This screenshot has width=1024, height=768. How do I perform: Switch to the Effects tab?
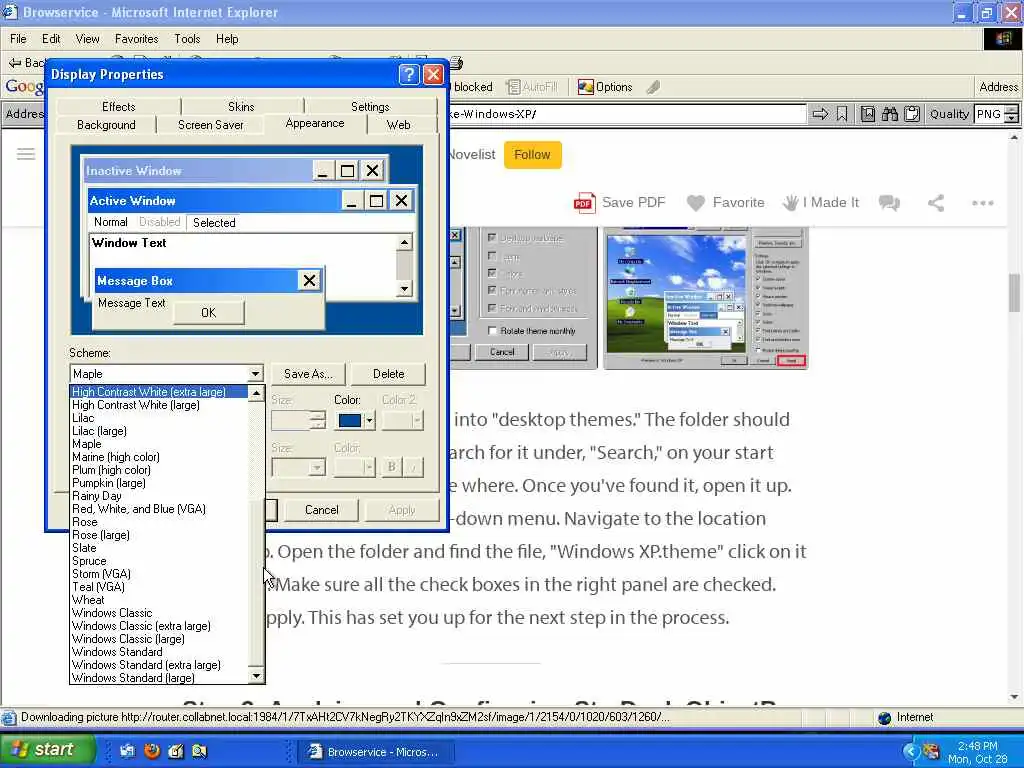pos(119,106)
